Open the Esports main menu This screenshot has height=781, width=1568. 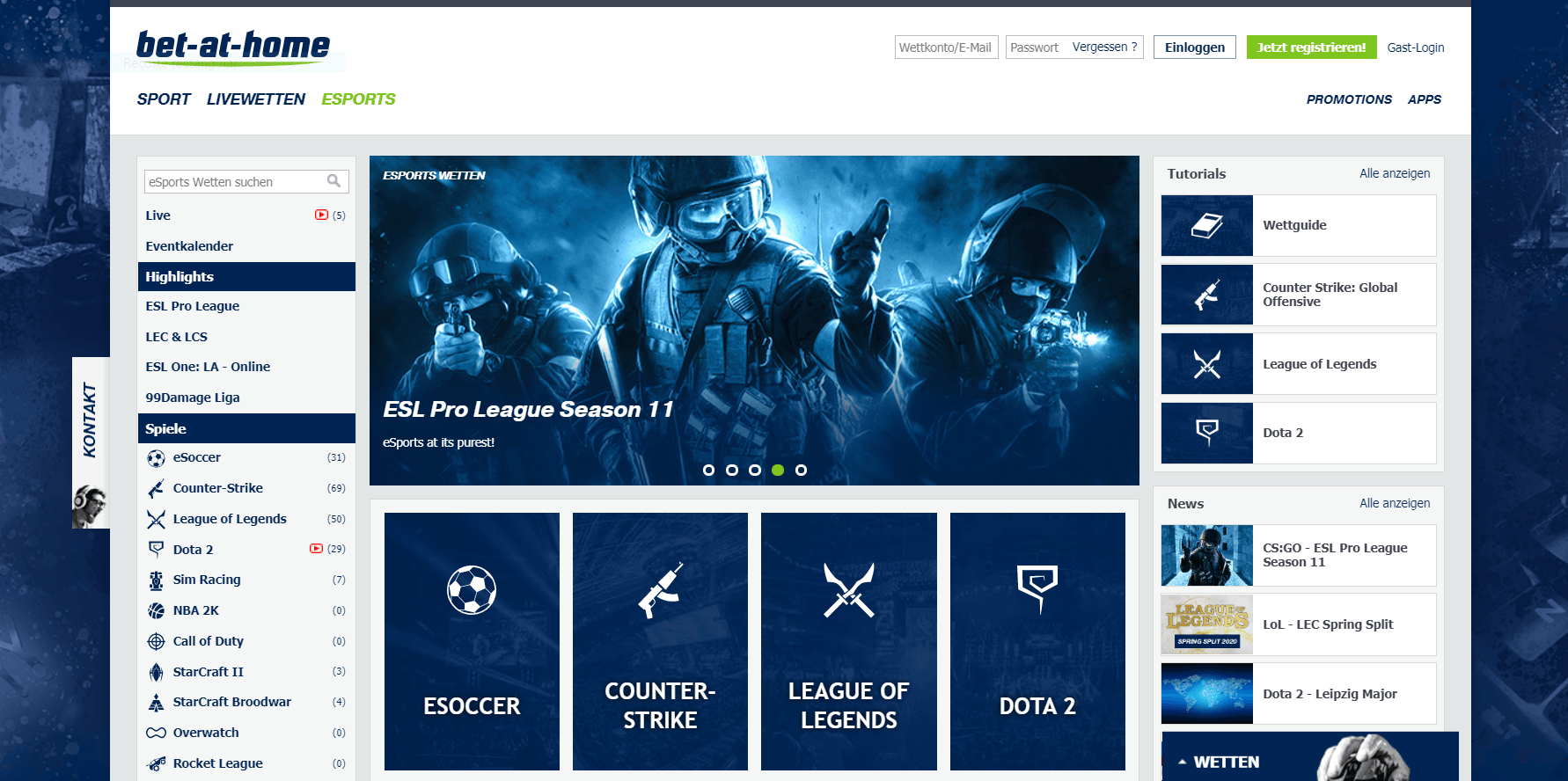tap(358, 99)
